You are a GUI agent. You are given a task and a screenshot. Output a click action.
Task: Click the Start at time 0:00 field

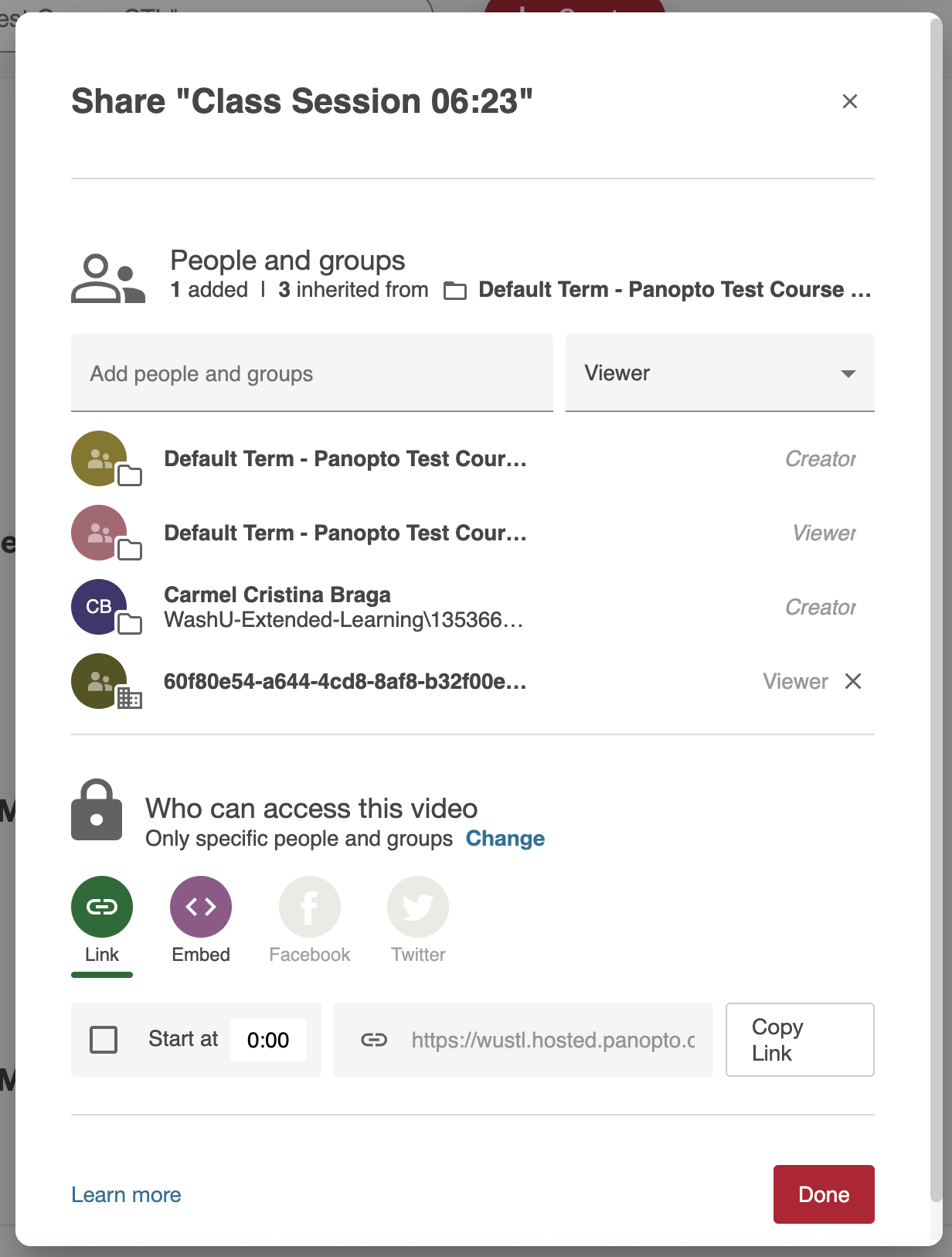pyautogui.click(x=268, y=1040)
